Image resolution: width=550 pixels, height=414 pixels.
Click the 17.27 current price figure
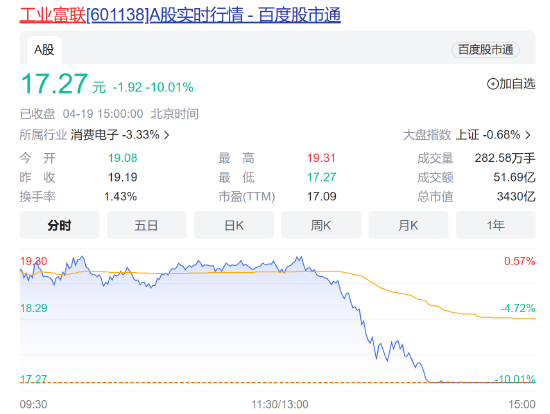pyautogui.click(x=54, y=84)
